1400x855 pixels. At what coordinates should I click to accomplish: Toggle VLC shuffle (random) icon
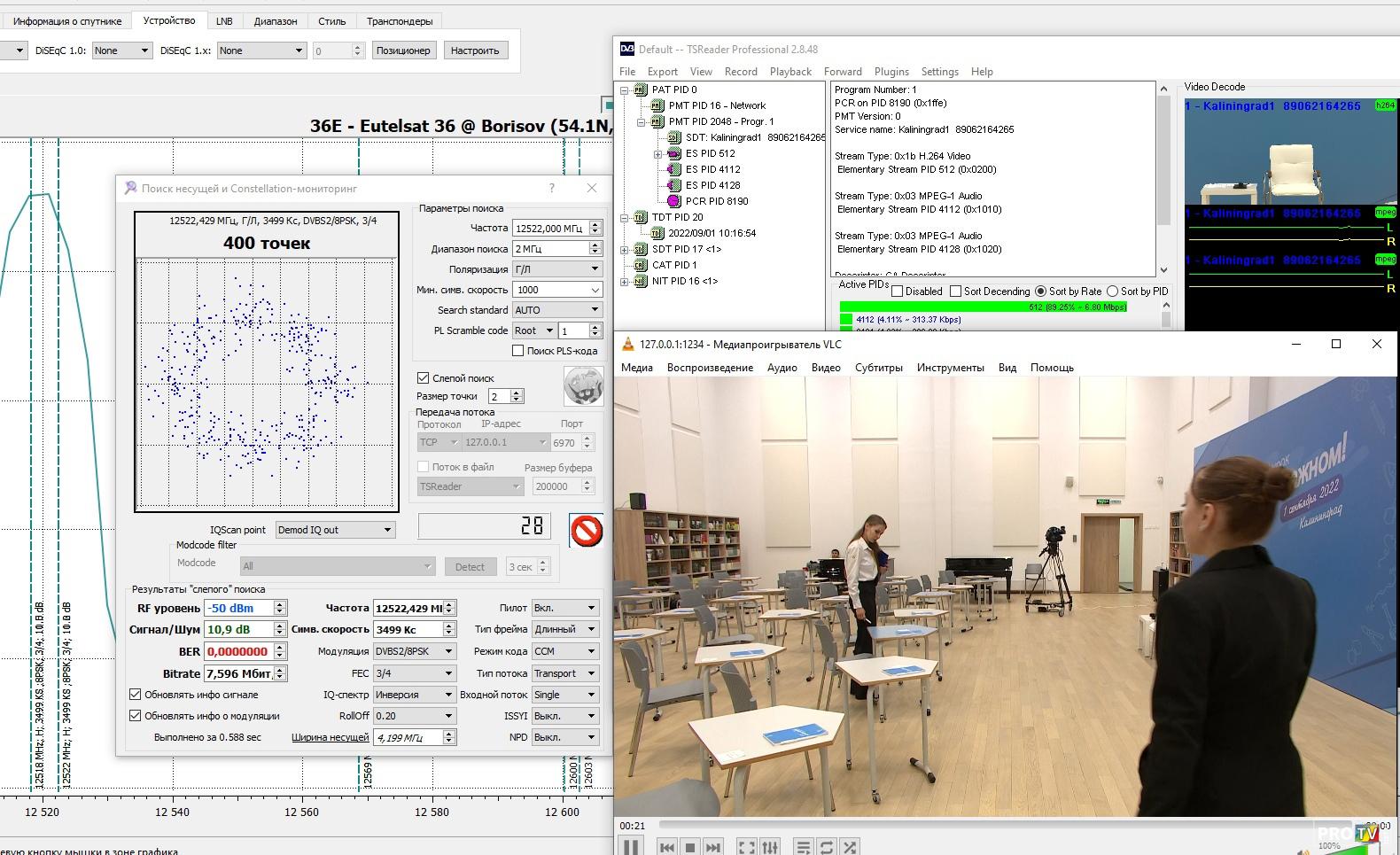850,848
